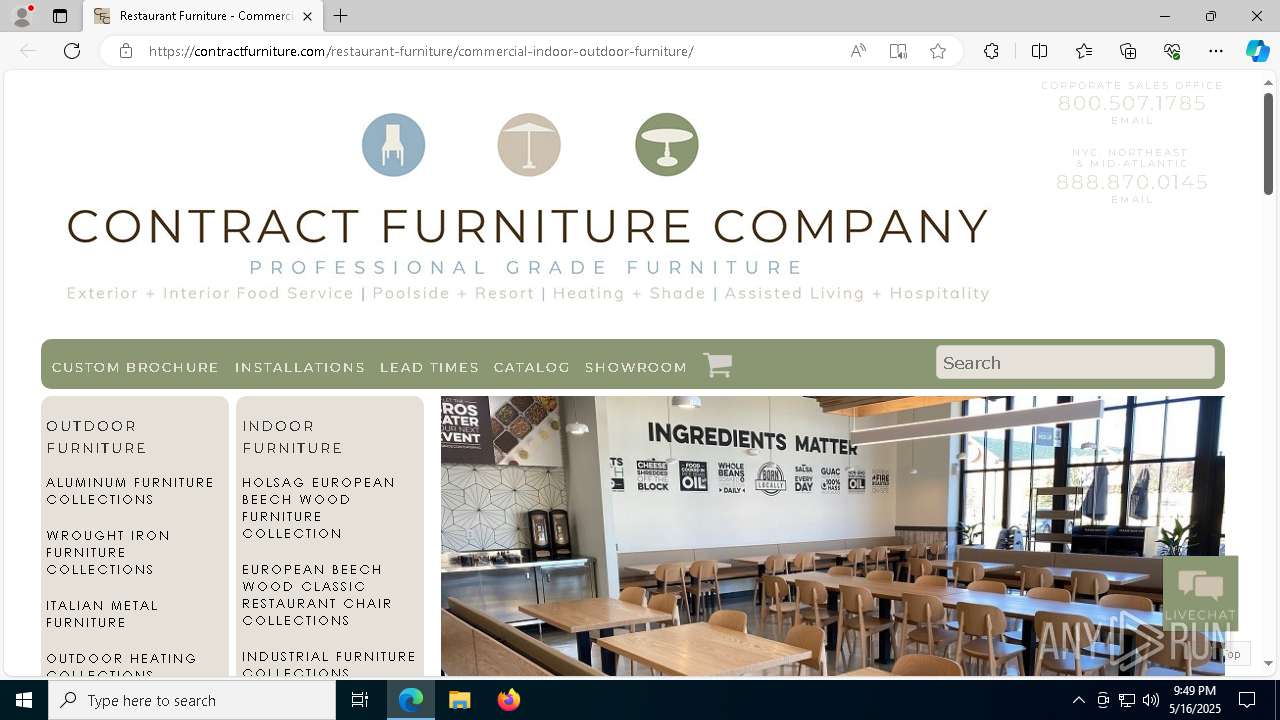Screen dimensions: 1280x720
Task: Open Industrial Furniture Collections link
Action: click(x=329, y=664)
